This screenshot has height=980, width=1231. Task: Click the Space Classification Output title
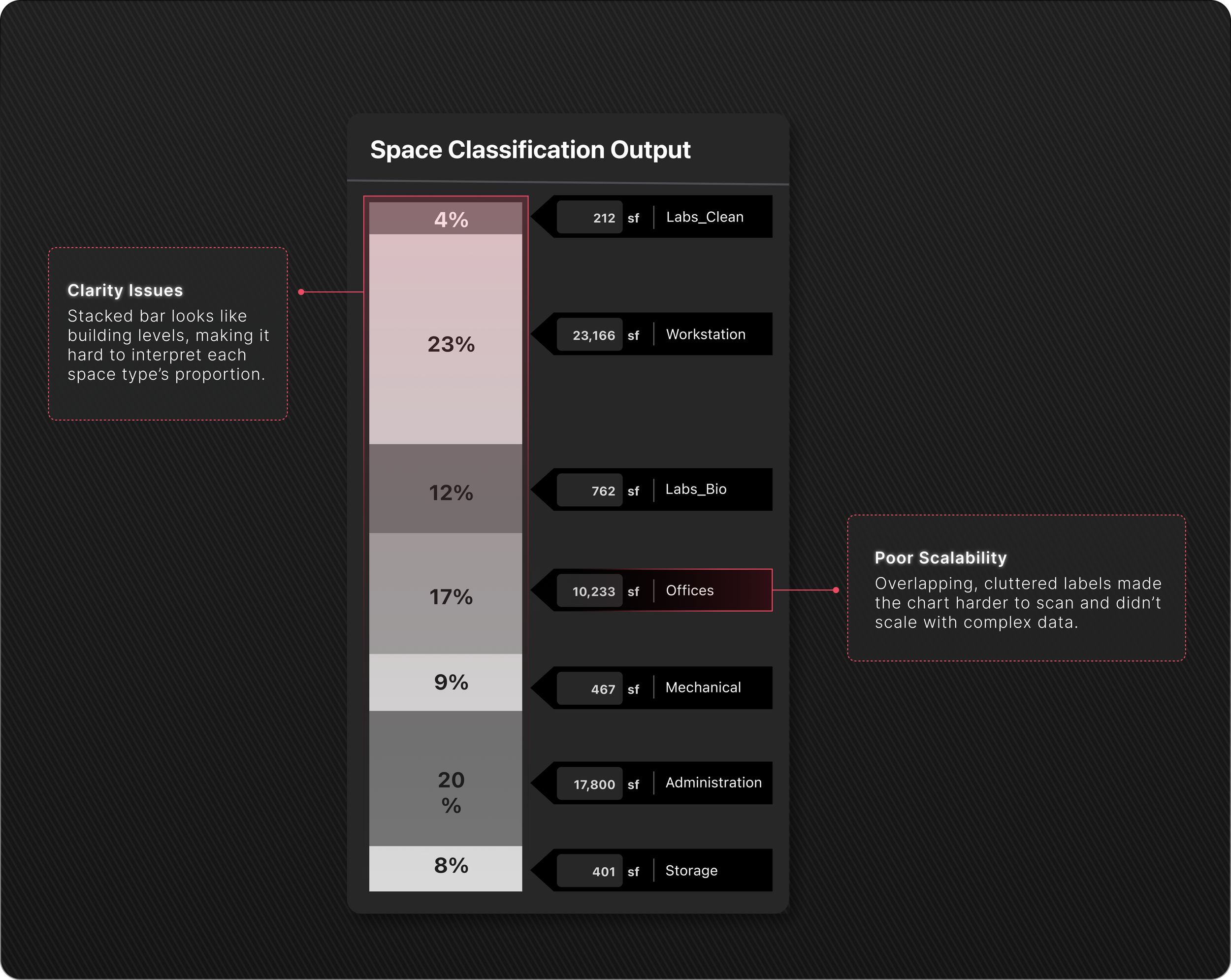tap(530, 150)
